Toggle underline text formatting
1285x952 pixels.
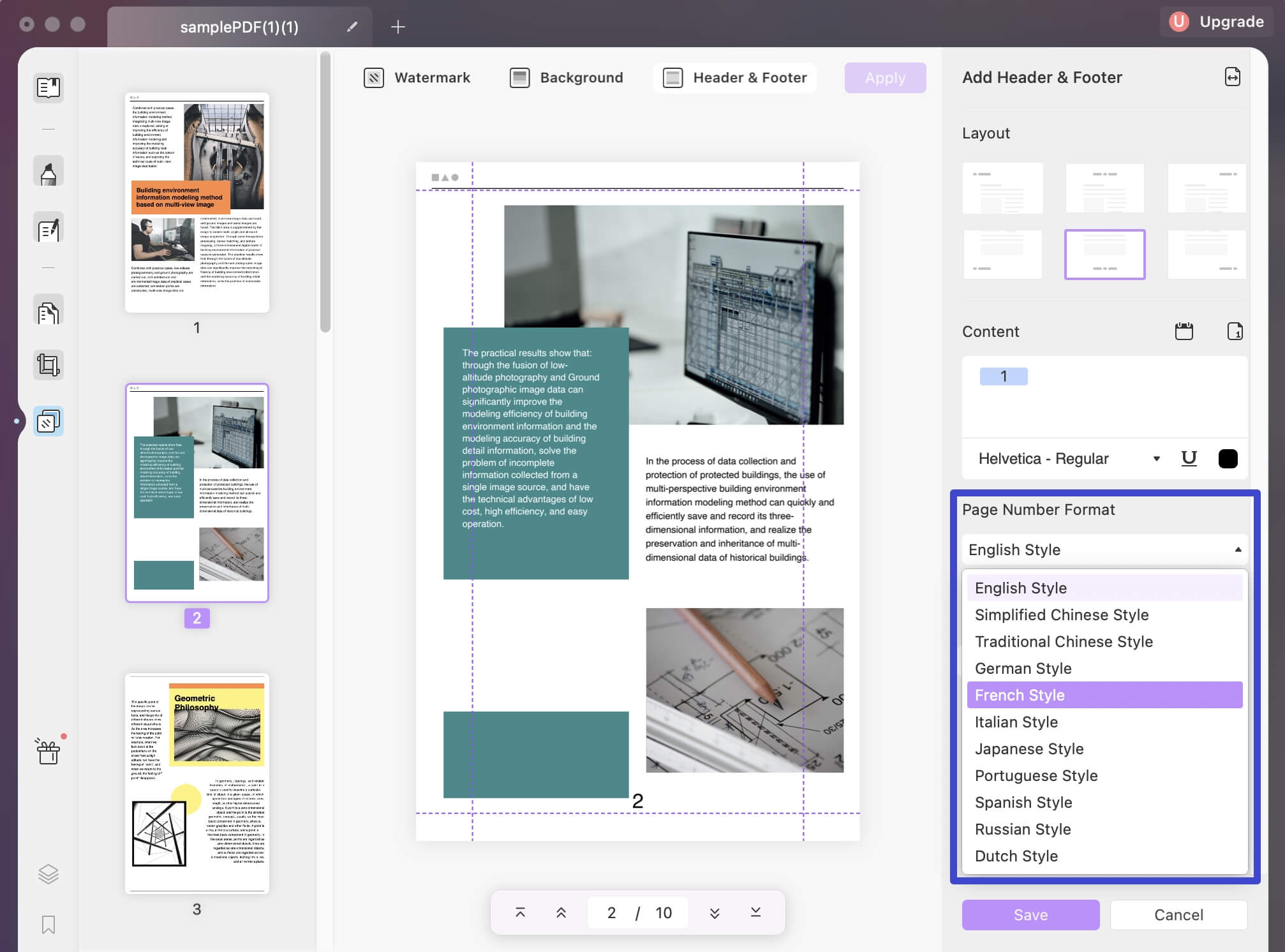click(x=1189, y=459)
